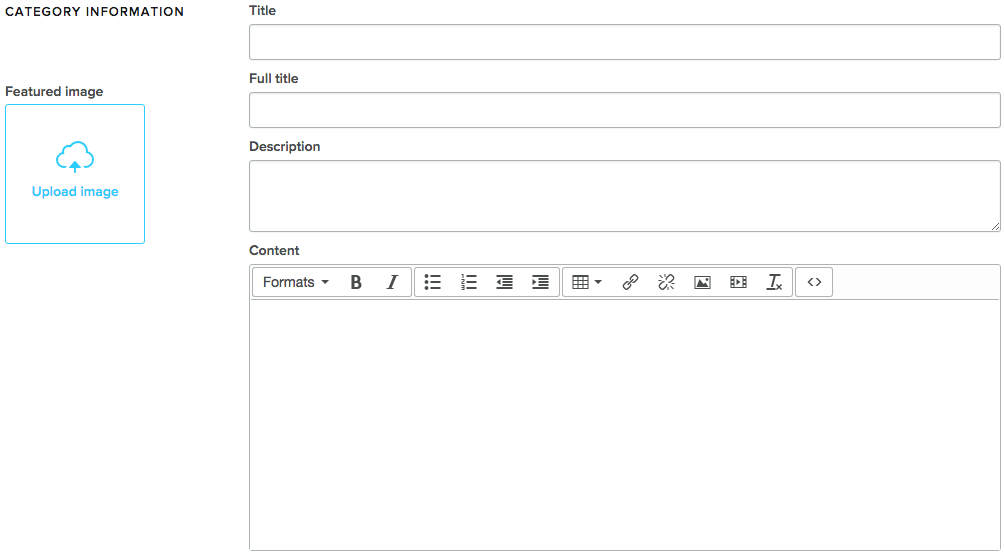Viewport: 1004px width, 554px height.
Task: Click inside the Content editor body
Action: [624, 425]
